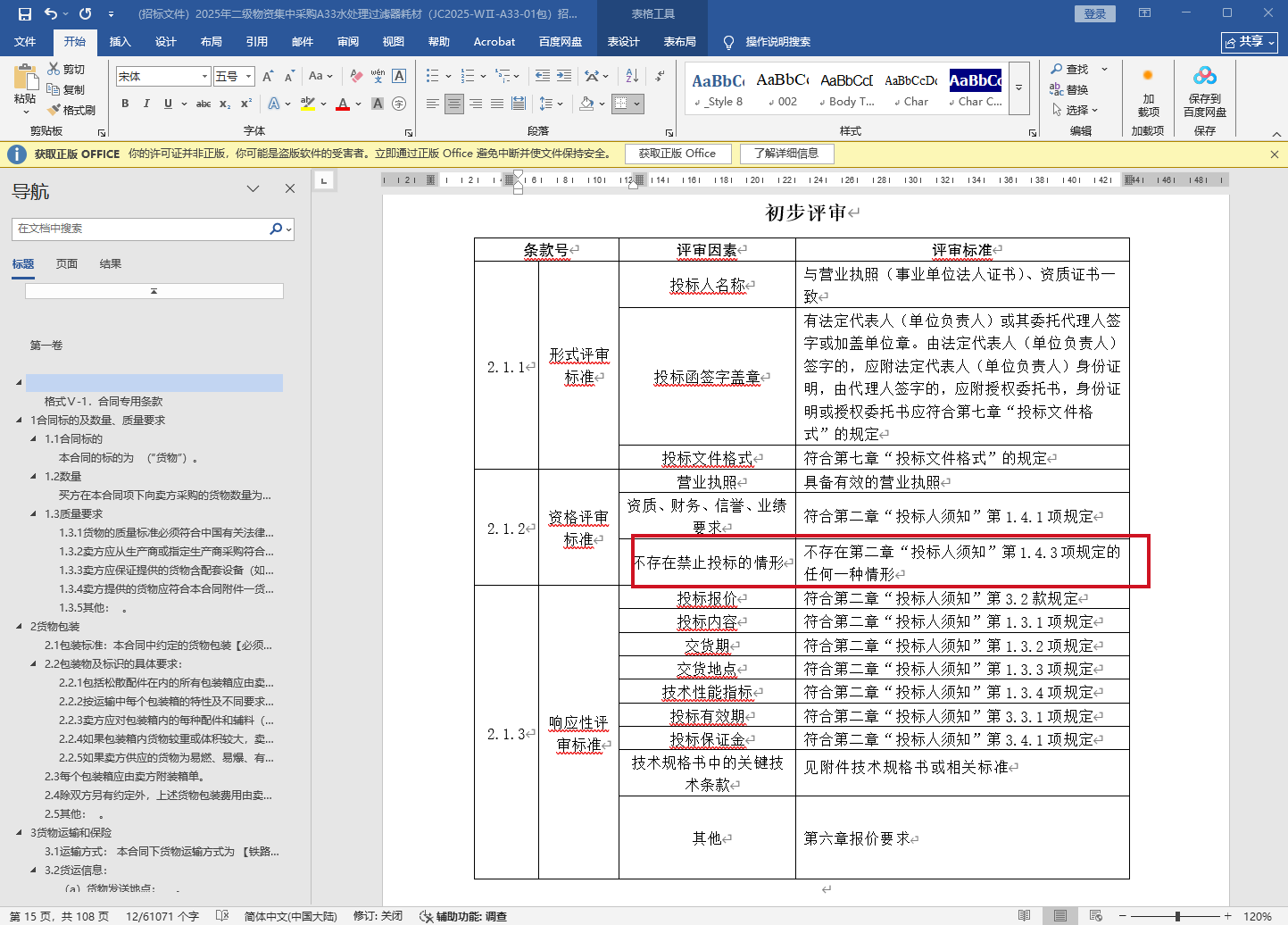Click the save icon in title bar
1288x925 pixels.
pyautogui.click(x=24, y=13)
